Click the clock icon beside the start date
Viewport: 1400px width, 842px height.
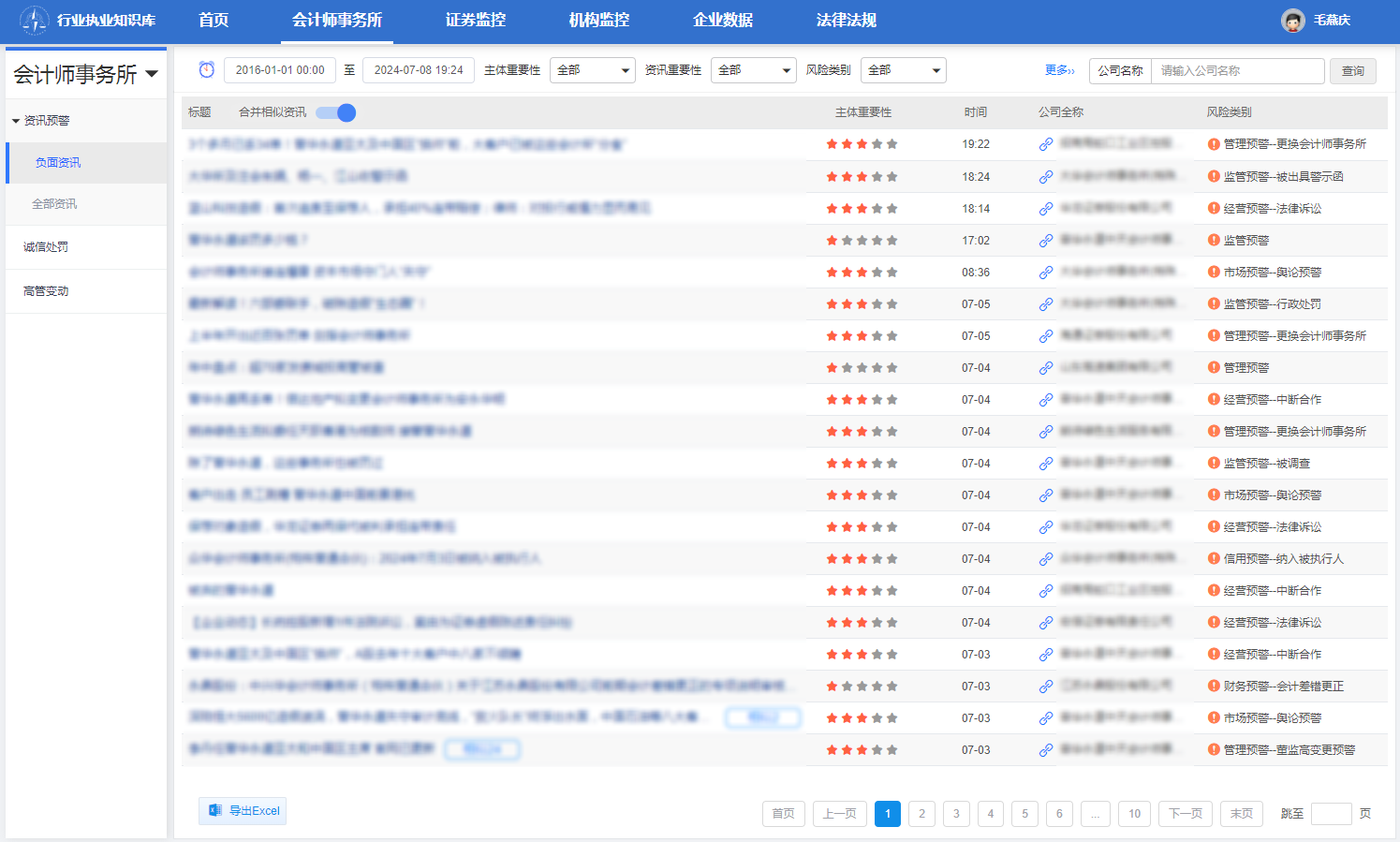tap(207, 70)
